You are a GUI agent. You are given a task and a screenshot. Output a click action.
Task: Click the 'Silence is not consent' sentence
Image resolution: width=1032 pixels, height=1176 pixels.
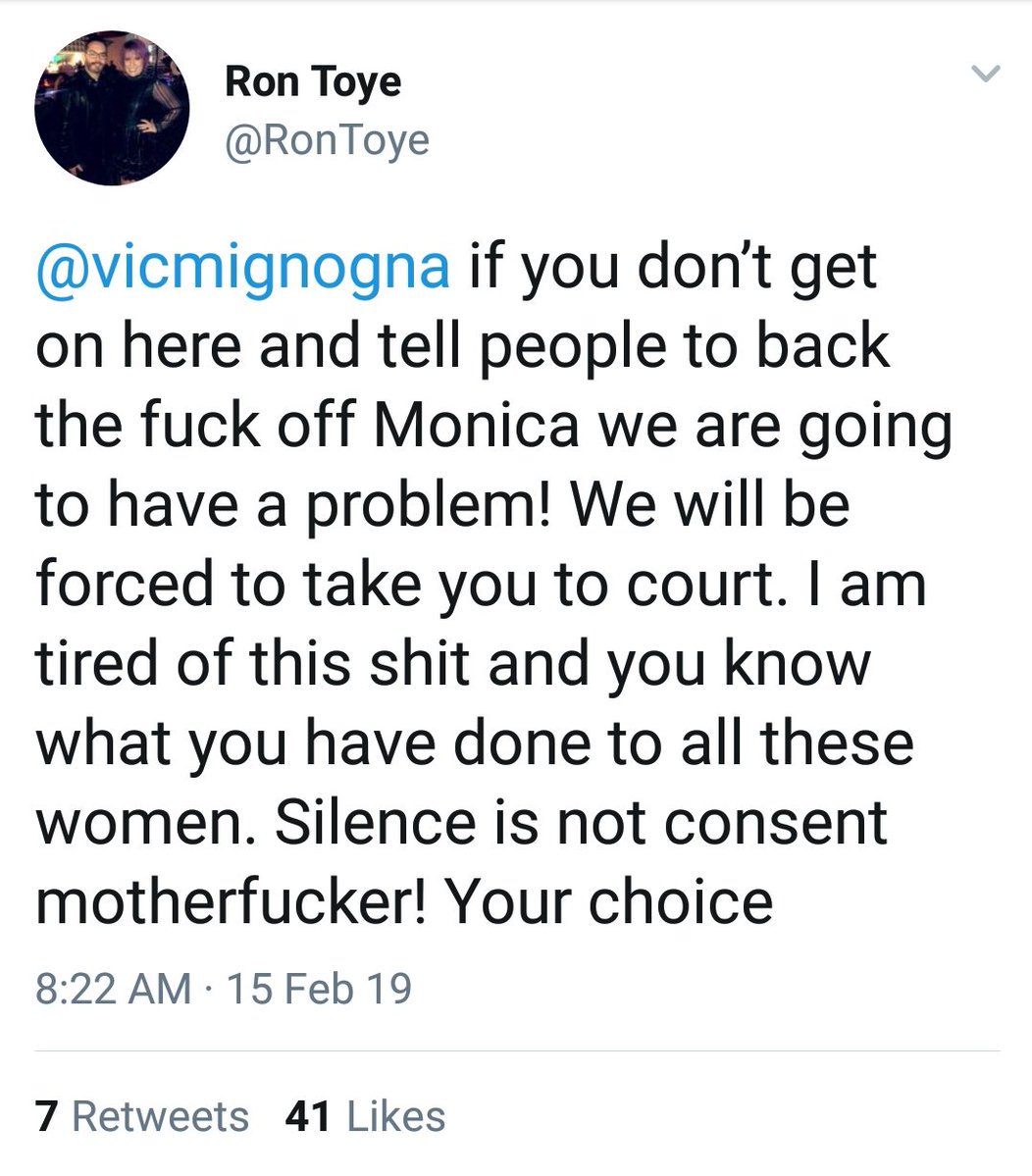582,822
